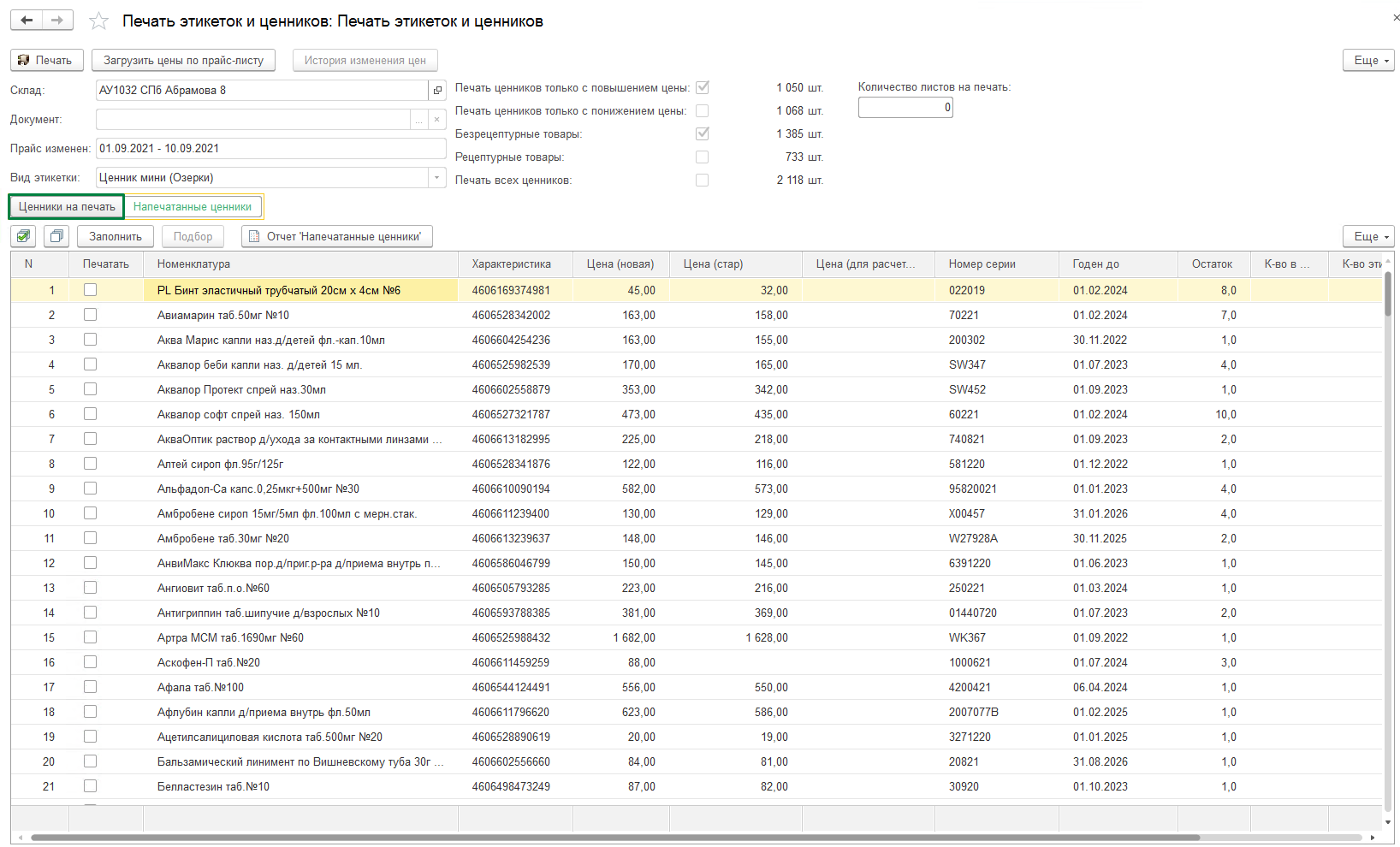Click the horizontal scrollbar under the table
The height and width of the screenshot is (847, 1400).
(x=614, y=838)
